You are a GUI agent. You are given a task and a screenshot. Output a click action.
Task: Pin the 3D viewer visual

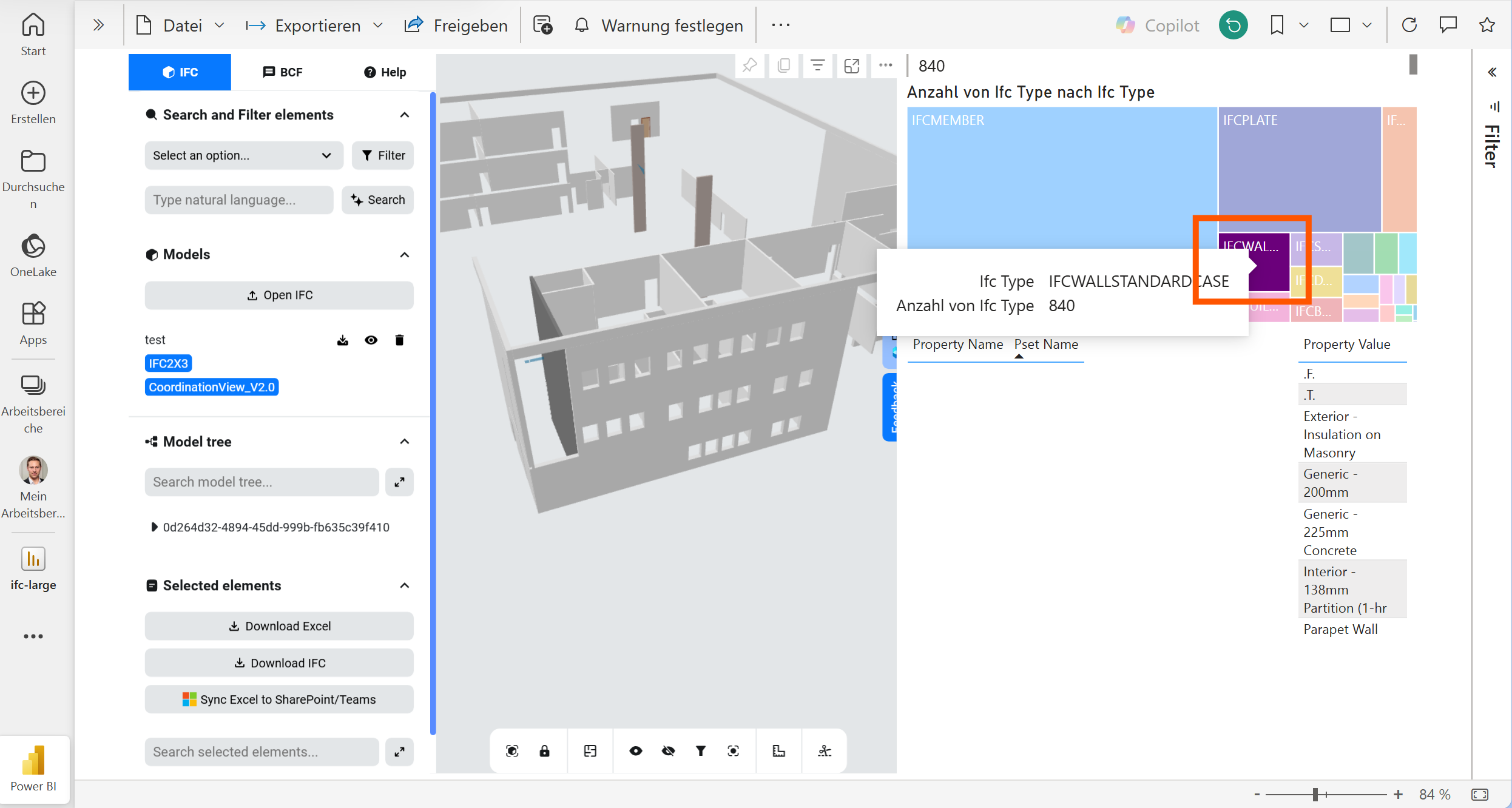(x=750, y=66)
